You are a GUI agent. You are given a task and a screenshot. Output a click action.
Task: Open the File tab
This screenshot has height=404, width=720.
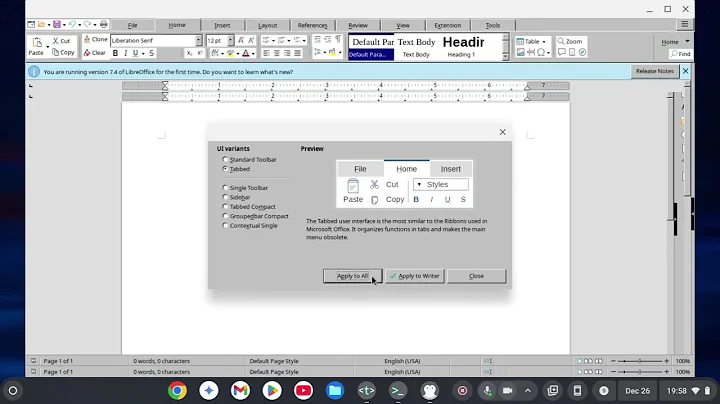(x=132, y=25)
